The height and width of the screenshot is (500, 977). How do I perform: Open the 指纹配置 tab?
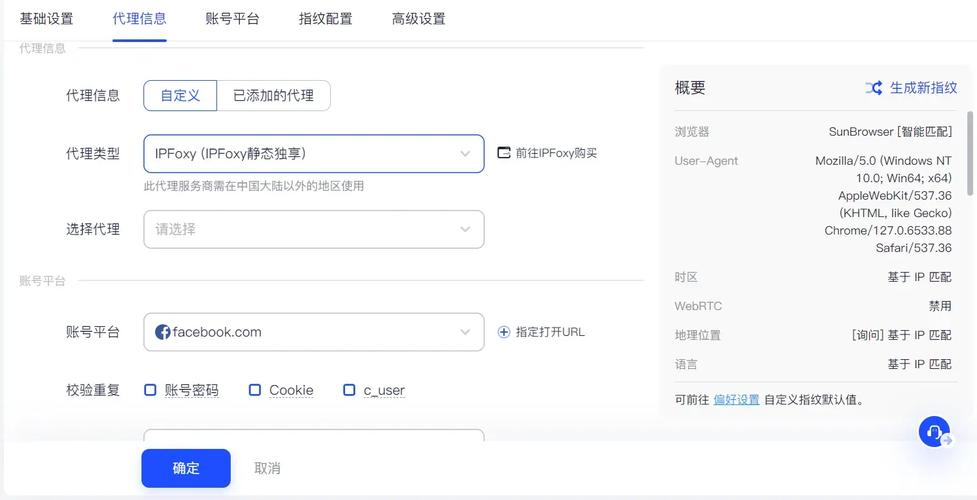(x=325, y=19)
